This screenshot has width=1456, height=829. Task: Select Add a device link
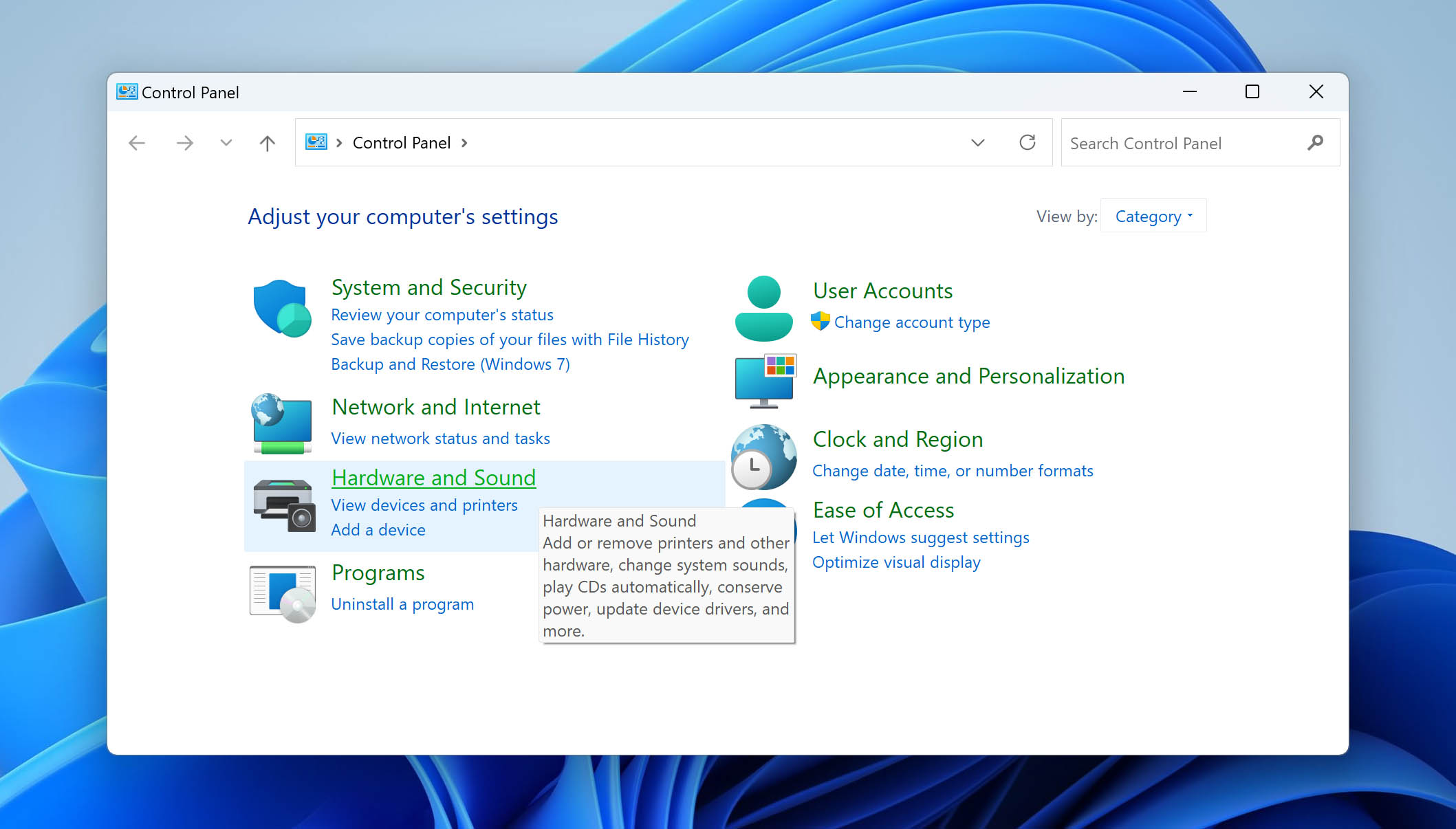(378, 530)
